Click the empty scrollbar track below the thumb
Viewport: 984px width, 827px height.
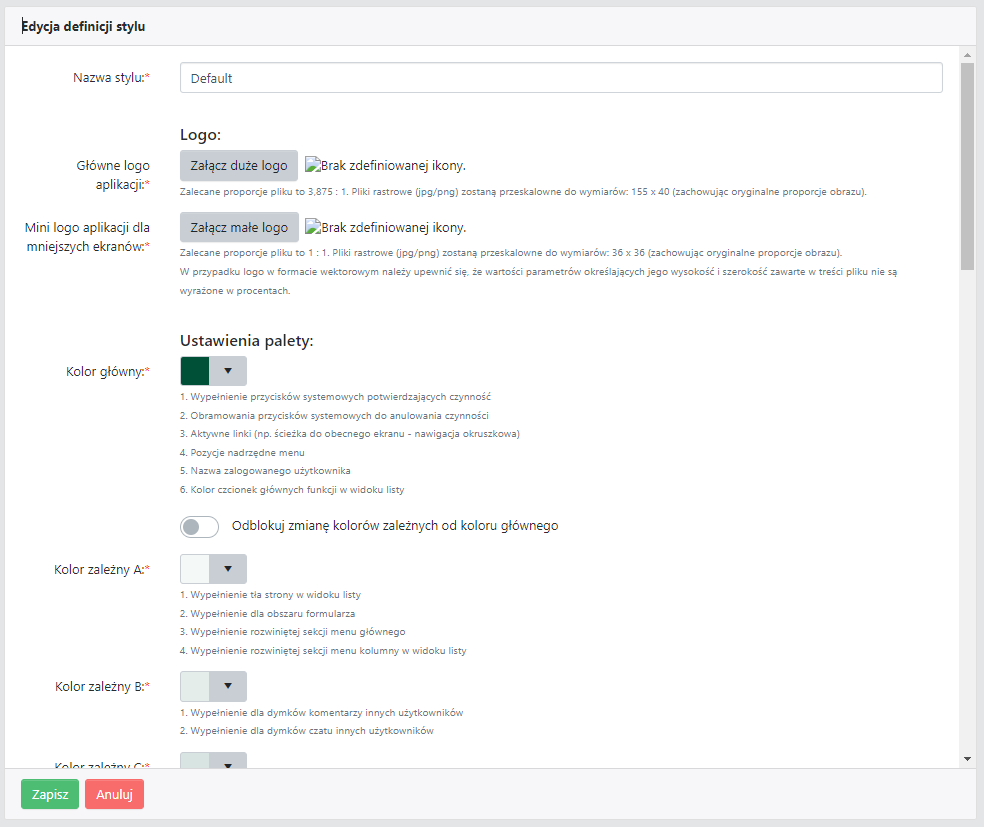pos(967,500)
